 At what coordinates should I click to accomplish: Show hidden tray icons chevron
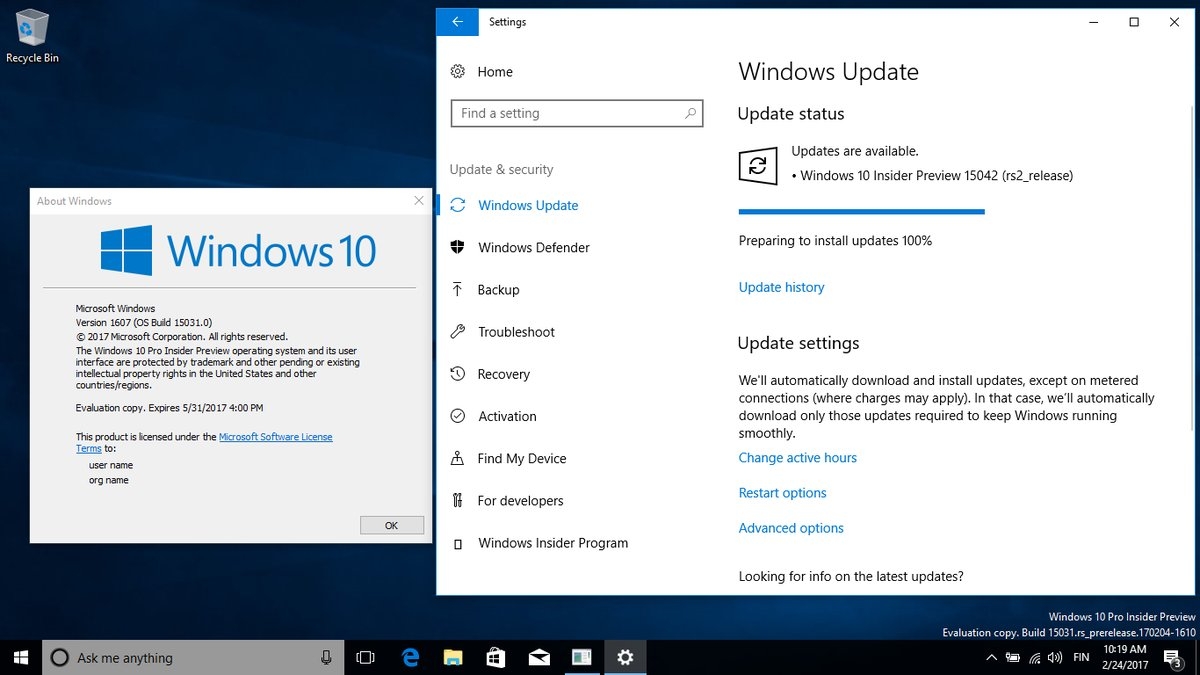pyautogui.click(x=991, y=658)
